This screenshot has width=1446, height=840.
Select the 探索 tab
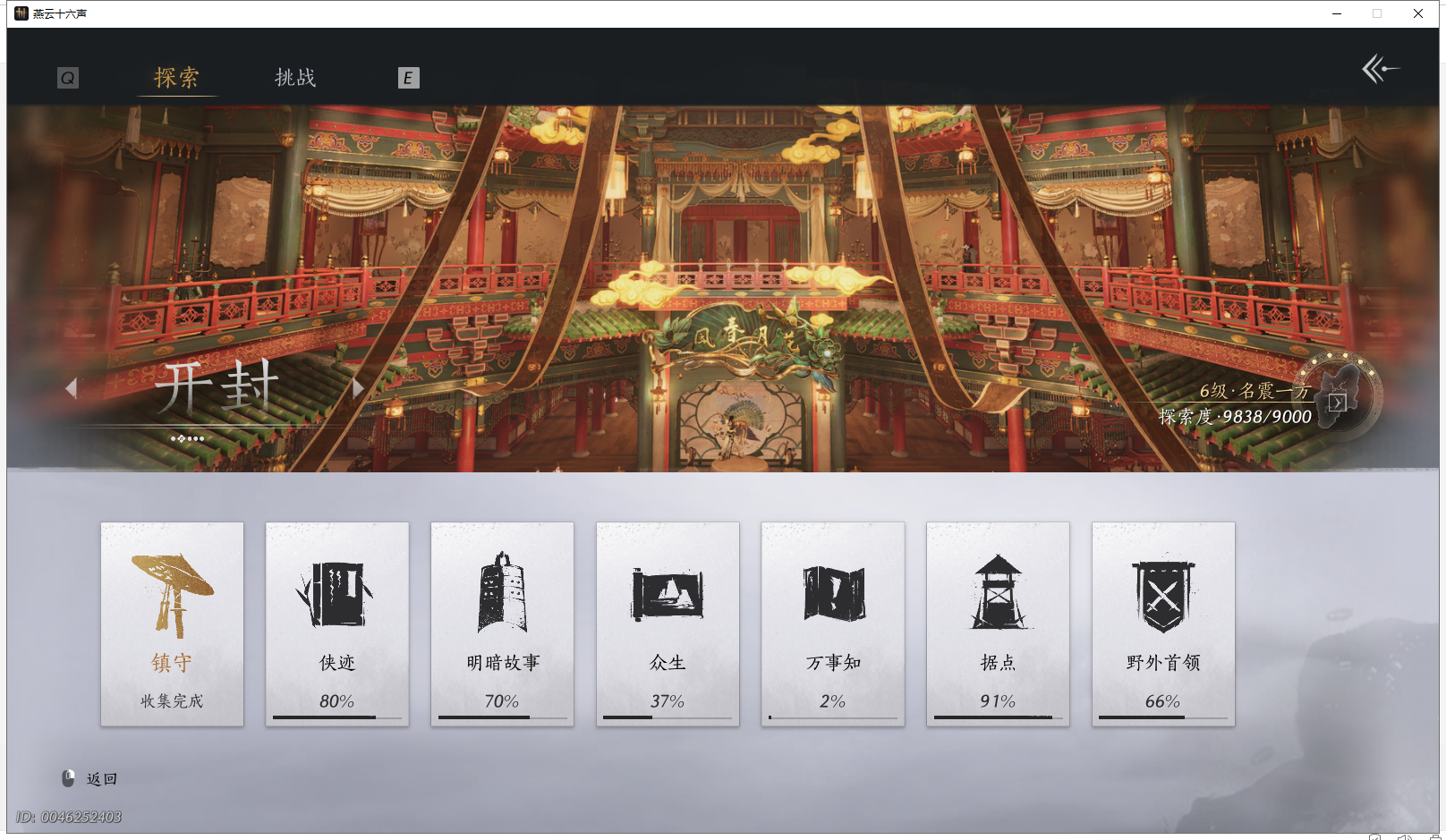[176, 78]
